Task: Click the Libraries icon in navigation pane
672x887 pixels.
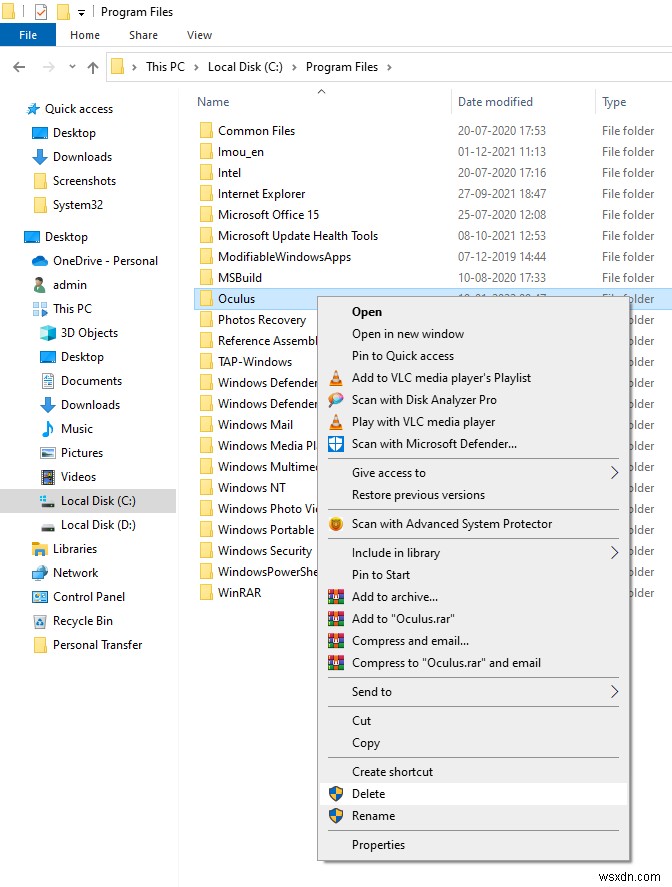Action: 40,549
